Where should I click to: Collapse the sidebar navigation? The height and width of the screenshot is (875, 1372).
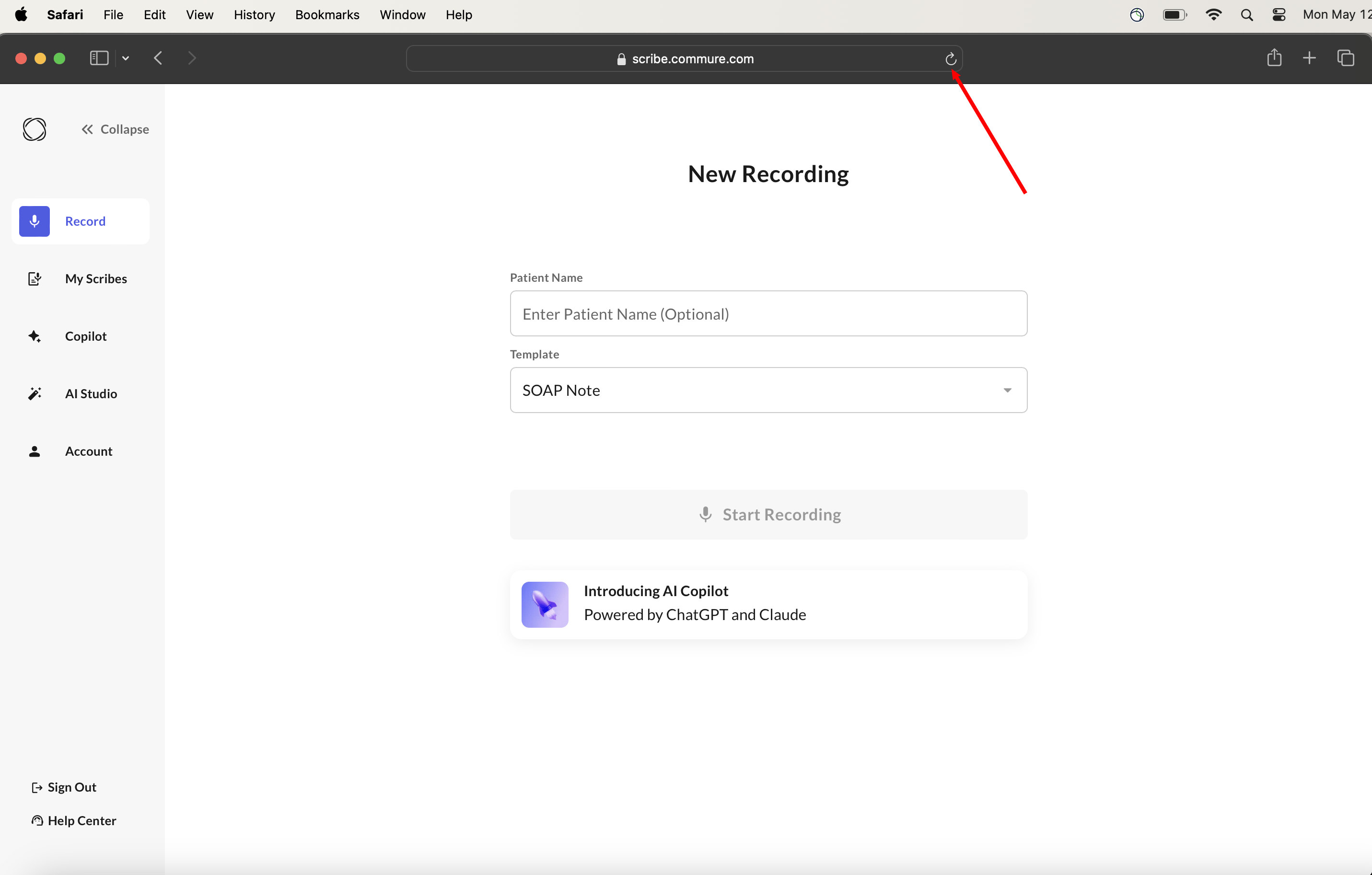click(115, 129)
